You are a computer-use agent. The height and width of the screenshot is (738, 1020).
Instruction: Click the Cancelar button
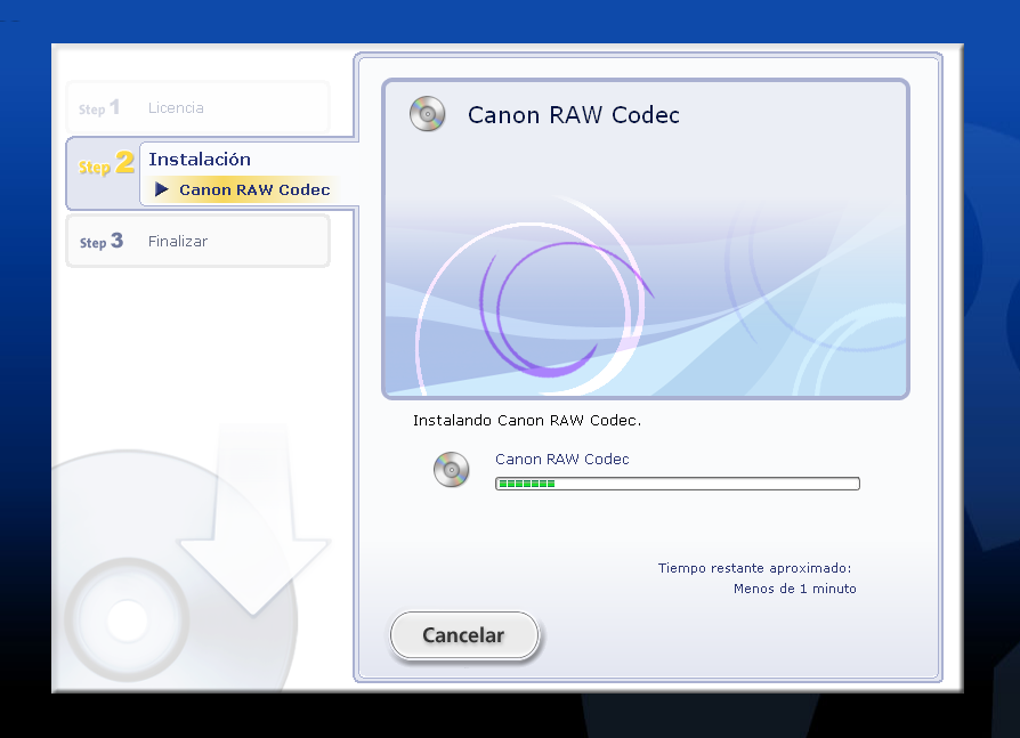[464, 635]
